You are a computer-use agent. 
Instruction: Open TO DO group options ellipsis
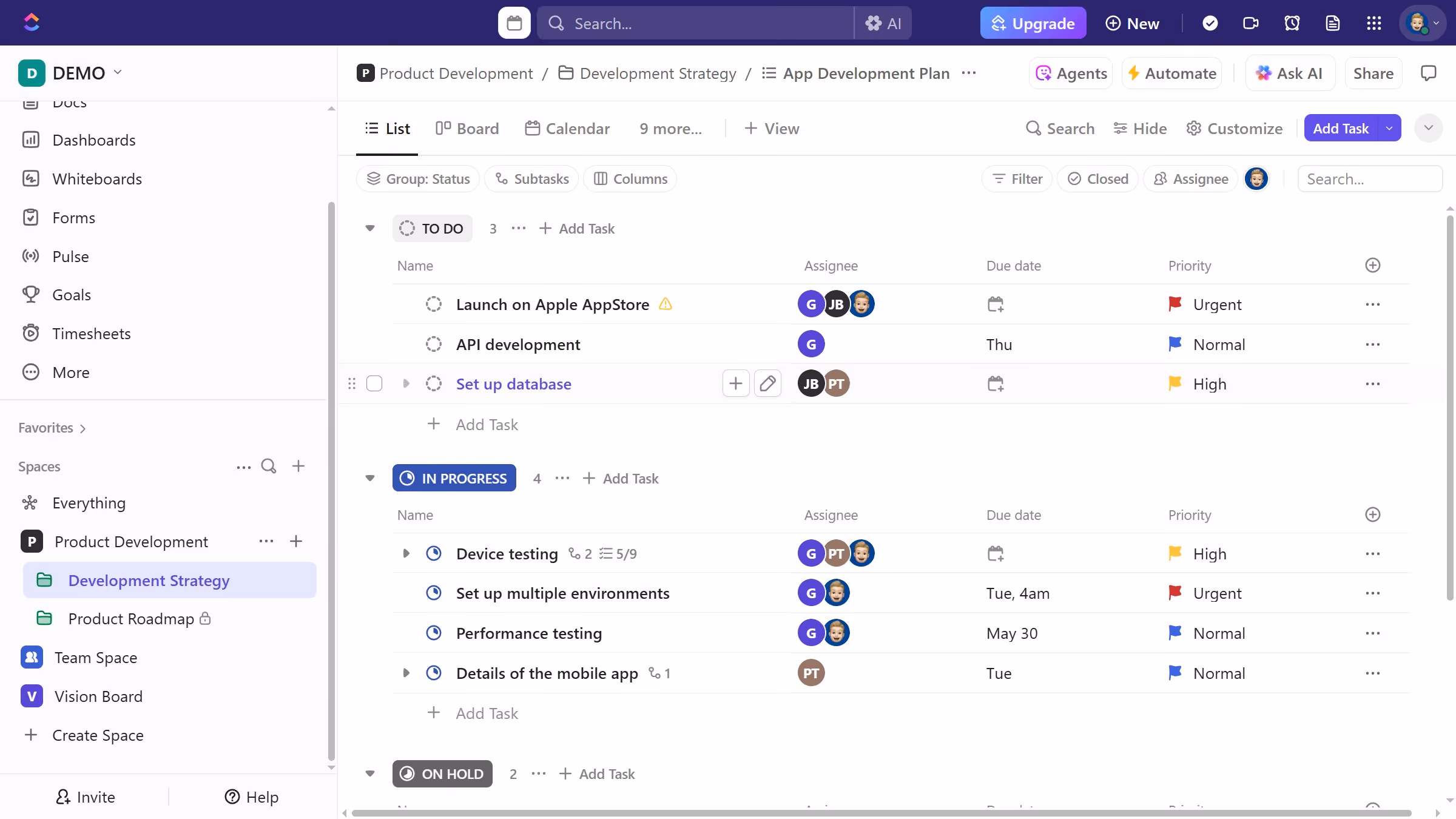coord(519,228)
